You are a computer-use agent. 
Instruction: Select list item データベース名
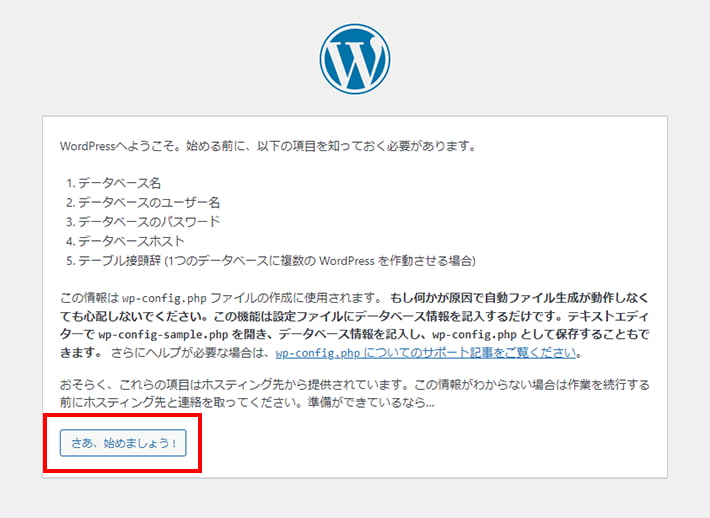point(120,183)
